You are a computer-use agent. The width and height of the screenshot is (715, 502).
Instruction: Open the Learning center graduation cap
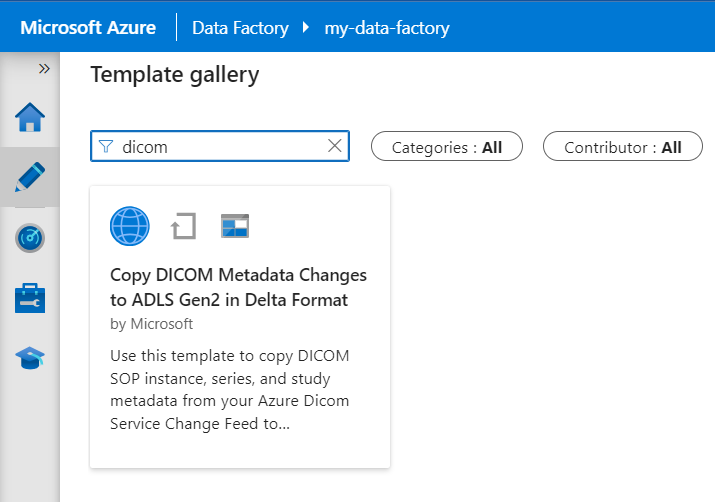pos(30,357)
